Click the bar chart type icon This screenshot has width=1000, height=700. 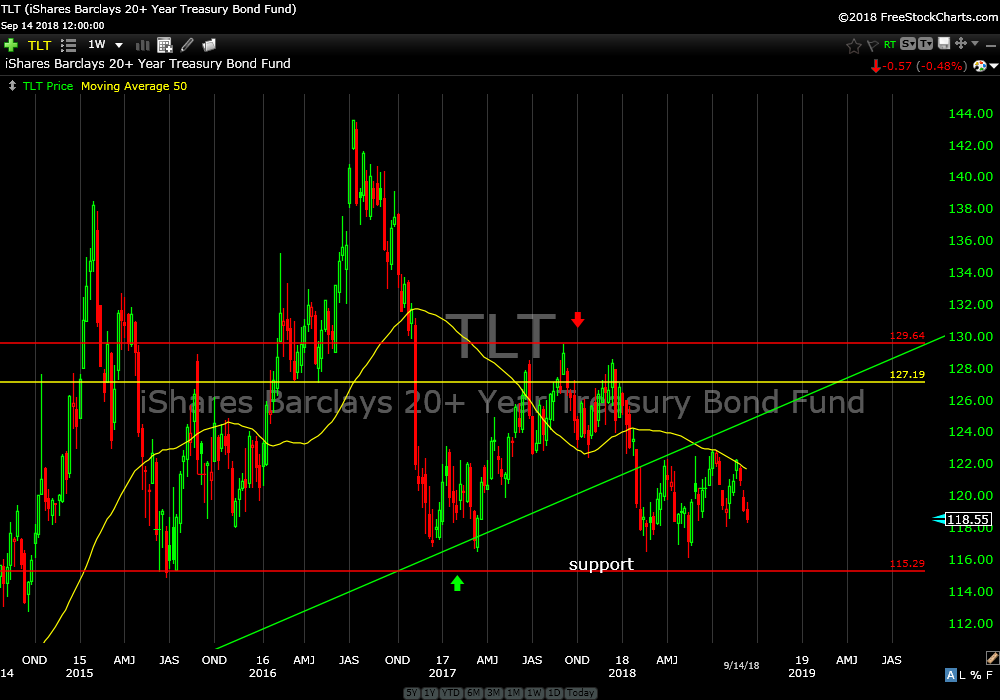coord(142,45)
